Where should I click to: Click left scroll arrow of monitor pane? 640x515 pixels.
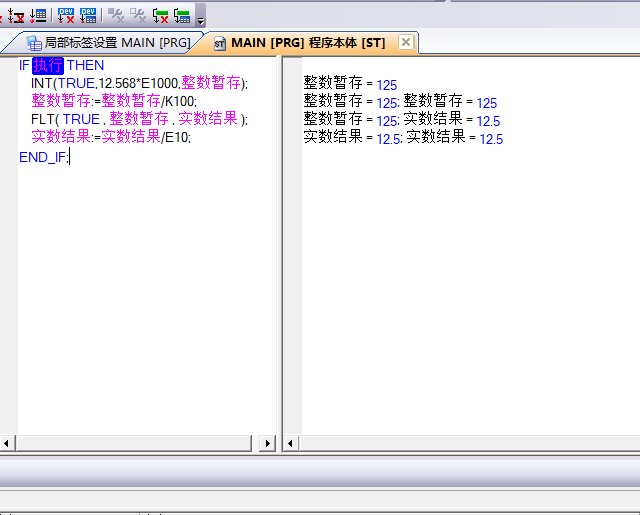(x=290, y=443)
